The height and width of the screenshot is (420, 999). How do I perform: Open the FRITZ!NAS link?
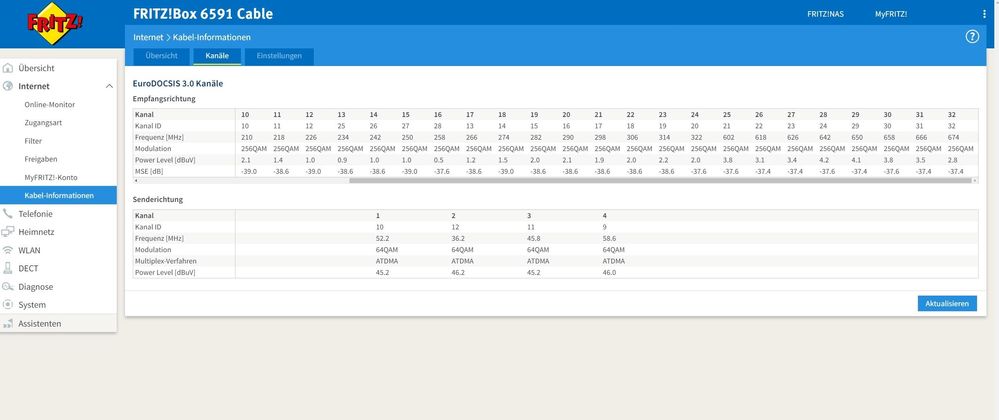pos(825,14)
